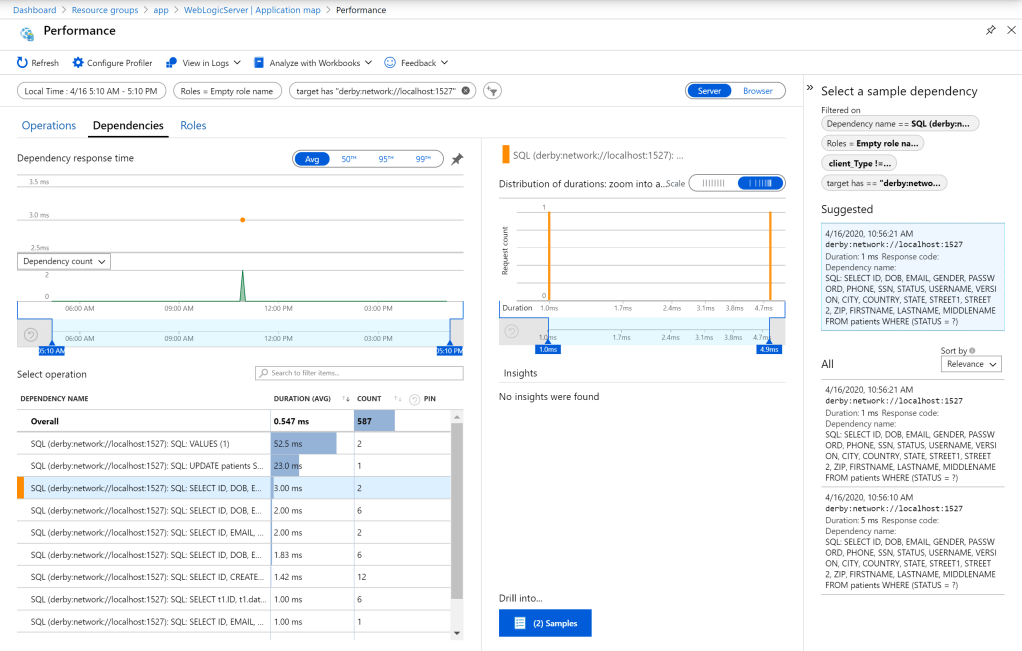This screenshot has width=1022, height=651.
Task: Expand the Sort by Relevance dropdown
Action: pos(972,365)
